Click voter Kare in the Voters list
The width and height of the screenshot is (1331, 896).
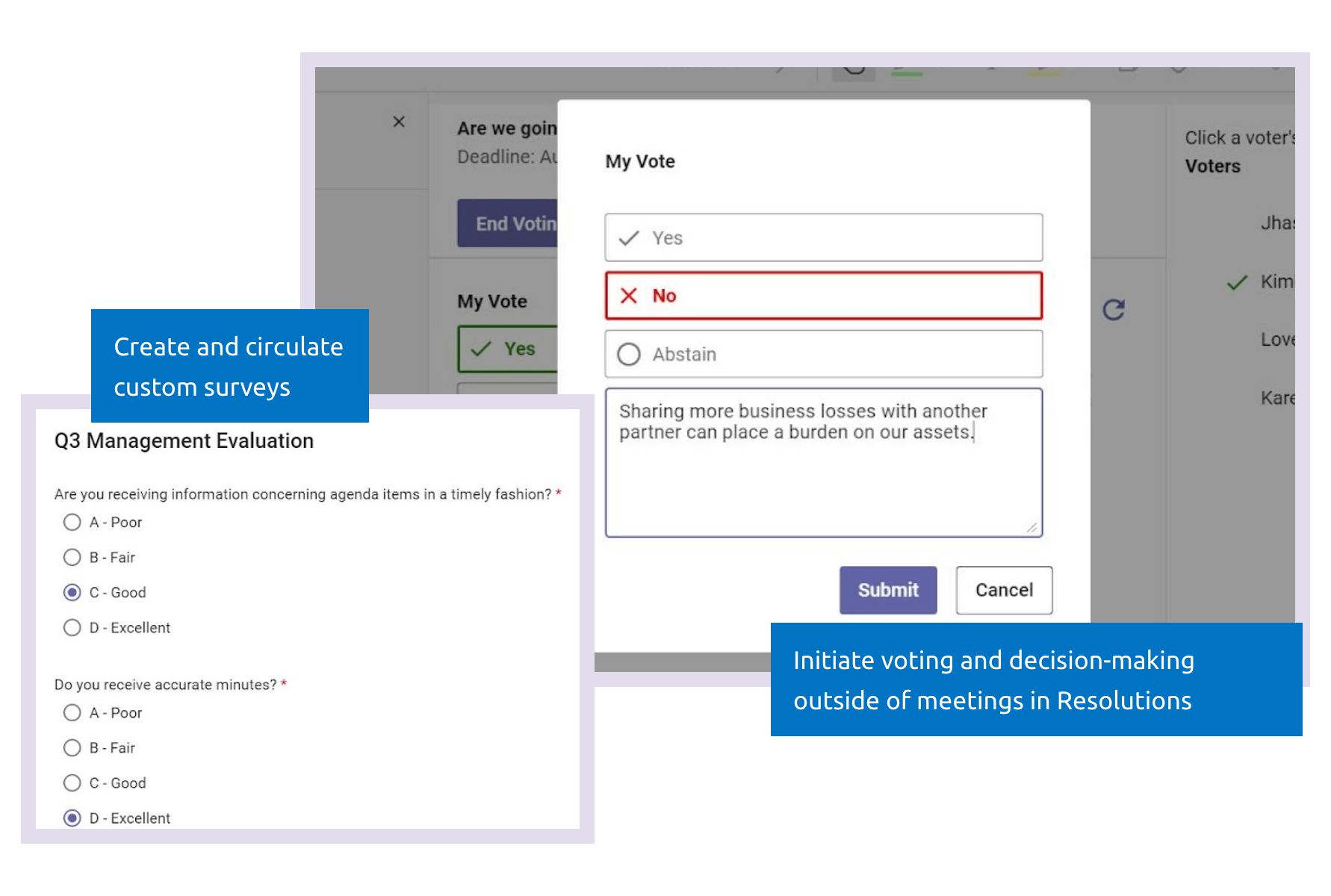(1279, 397)
